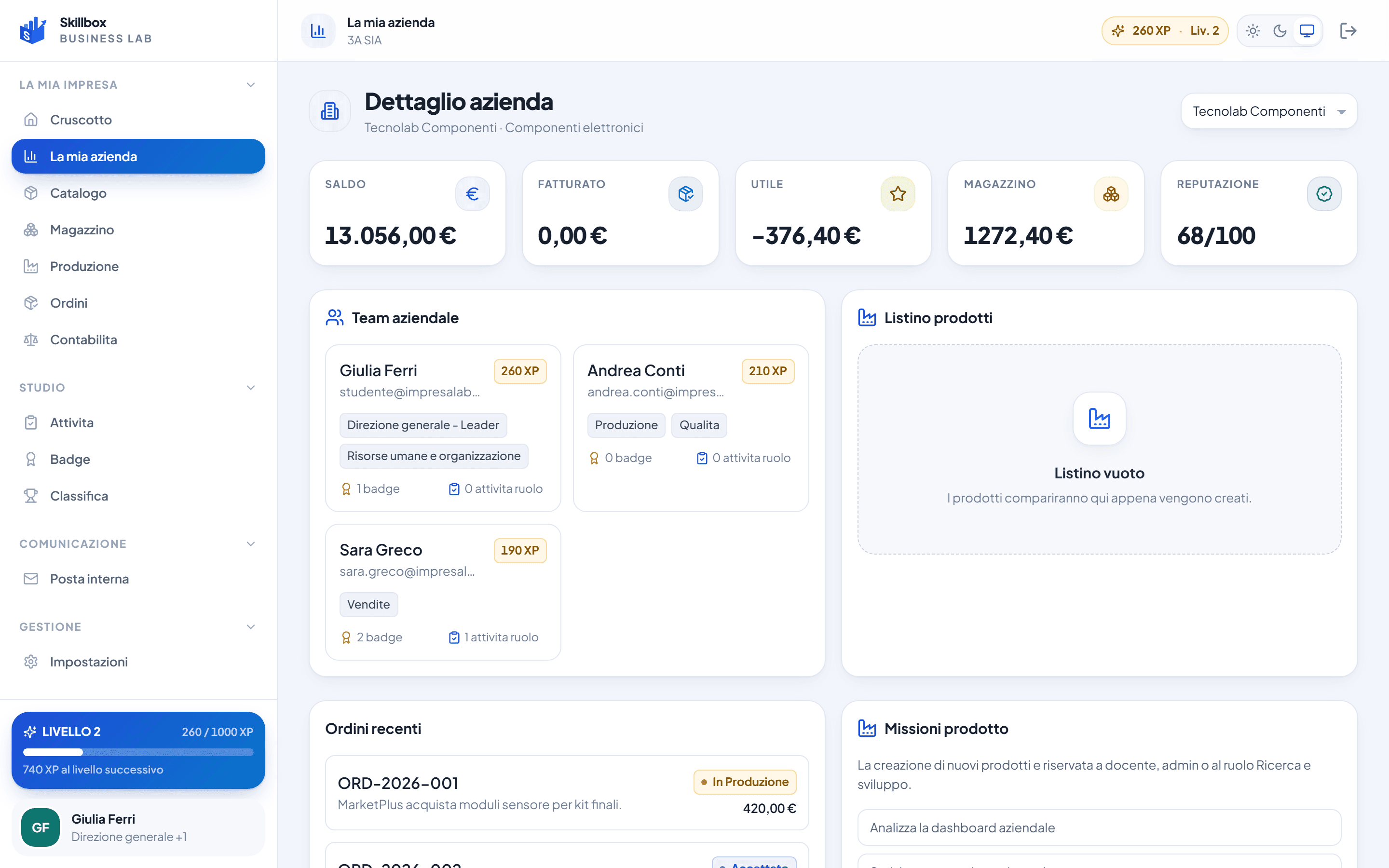Click the Team aziendale people icon
The width and height of the screenshot is (1389, 868).
click(335, 317)
